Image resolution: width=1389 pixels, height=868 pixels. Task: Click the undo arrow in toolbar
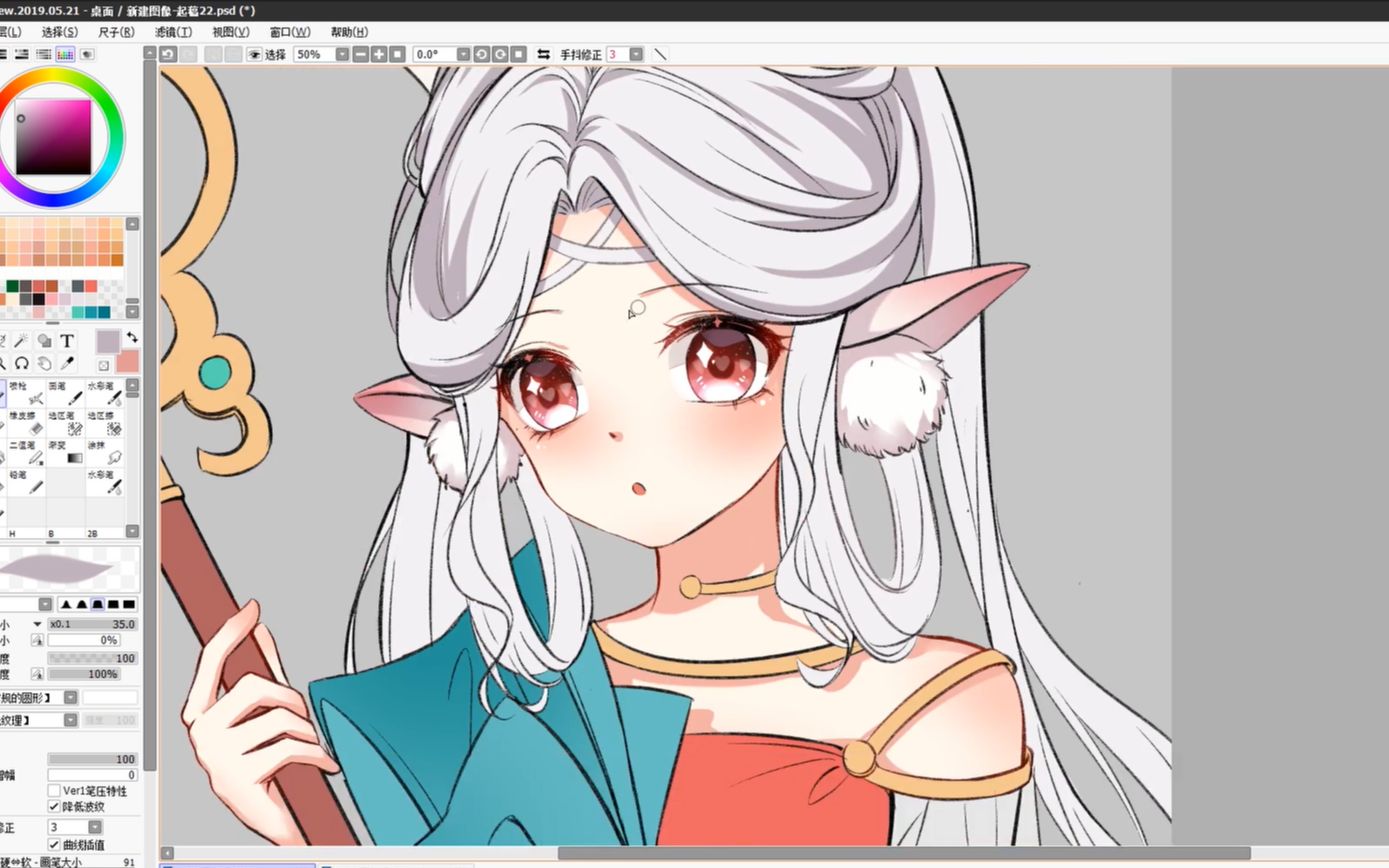168,54
